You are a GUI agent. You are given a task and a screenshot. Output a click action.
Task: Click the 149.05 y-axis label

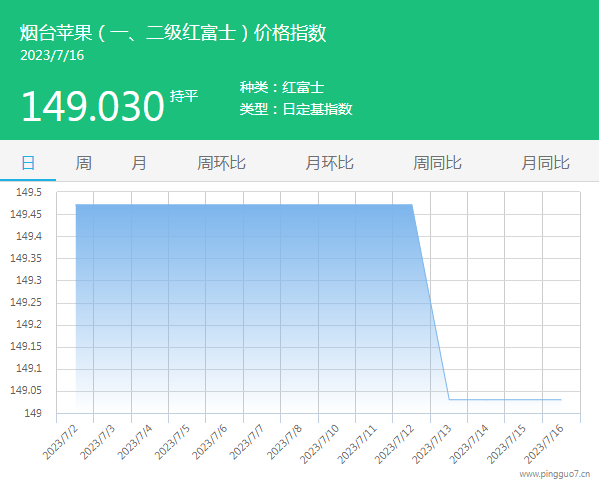click(x=26, y=390)
